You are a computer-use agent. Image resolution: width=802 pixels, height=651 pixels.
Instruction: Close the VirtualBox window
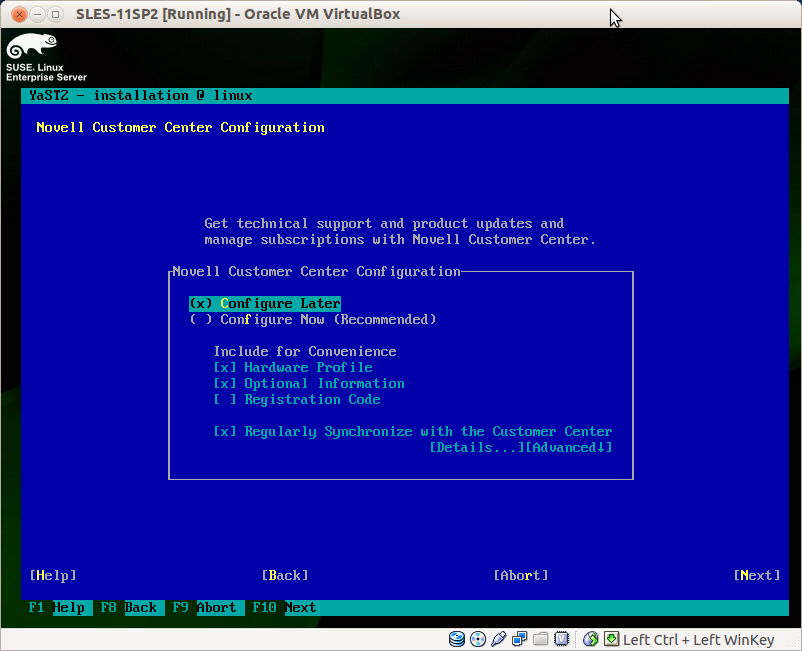[x=19, y=14]
